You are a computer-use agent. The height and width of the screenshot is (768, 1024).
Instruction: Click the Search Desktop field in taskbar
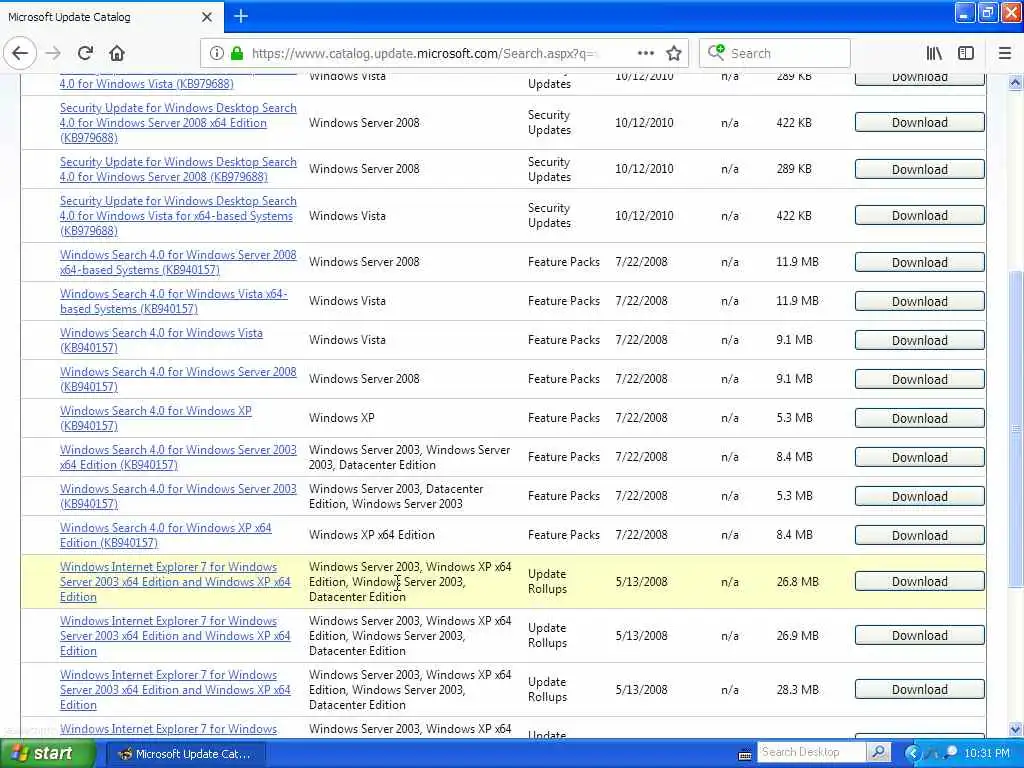click(811, 752)
